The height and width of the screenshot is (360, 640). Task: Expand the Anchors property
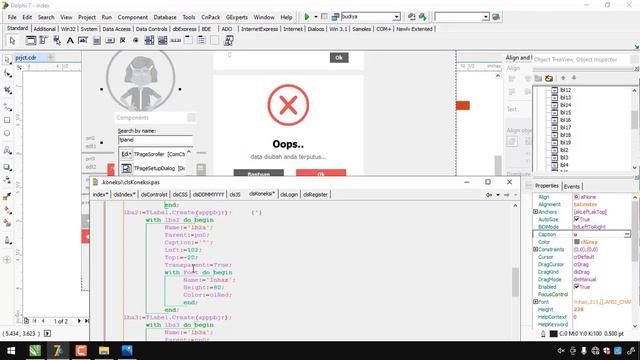(x=536, y=212)
